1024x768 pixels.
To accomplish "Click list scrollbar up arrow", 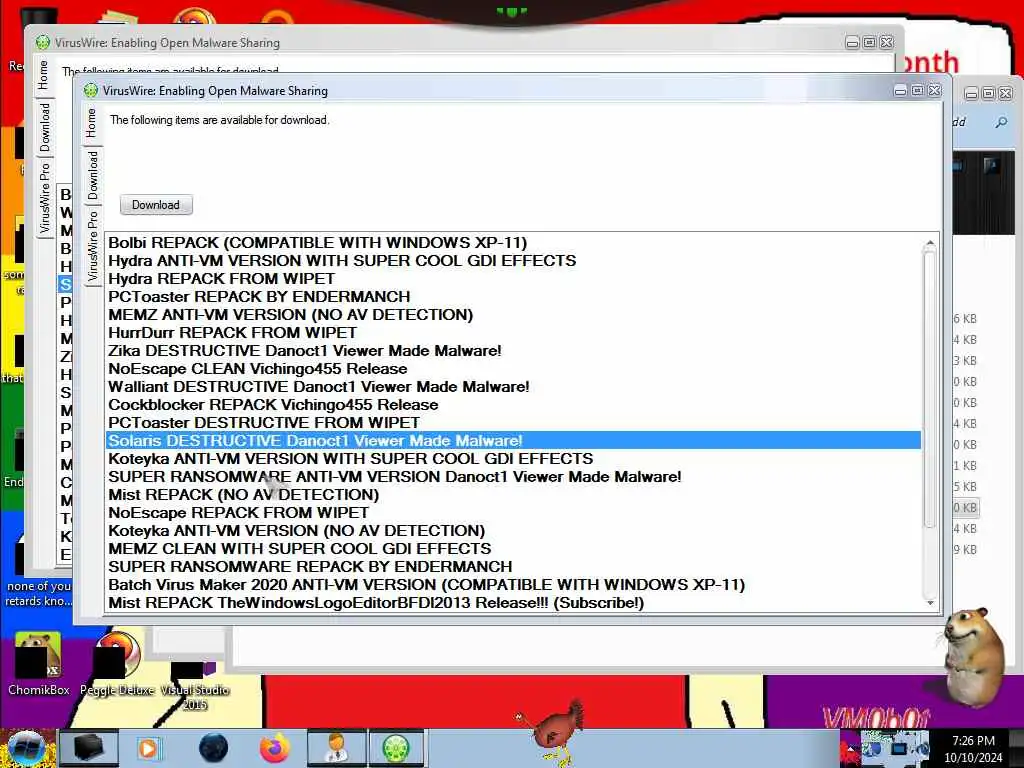I will pos(930,243).
